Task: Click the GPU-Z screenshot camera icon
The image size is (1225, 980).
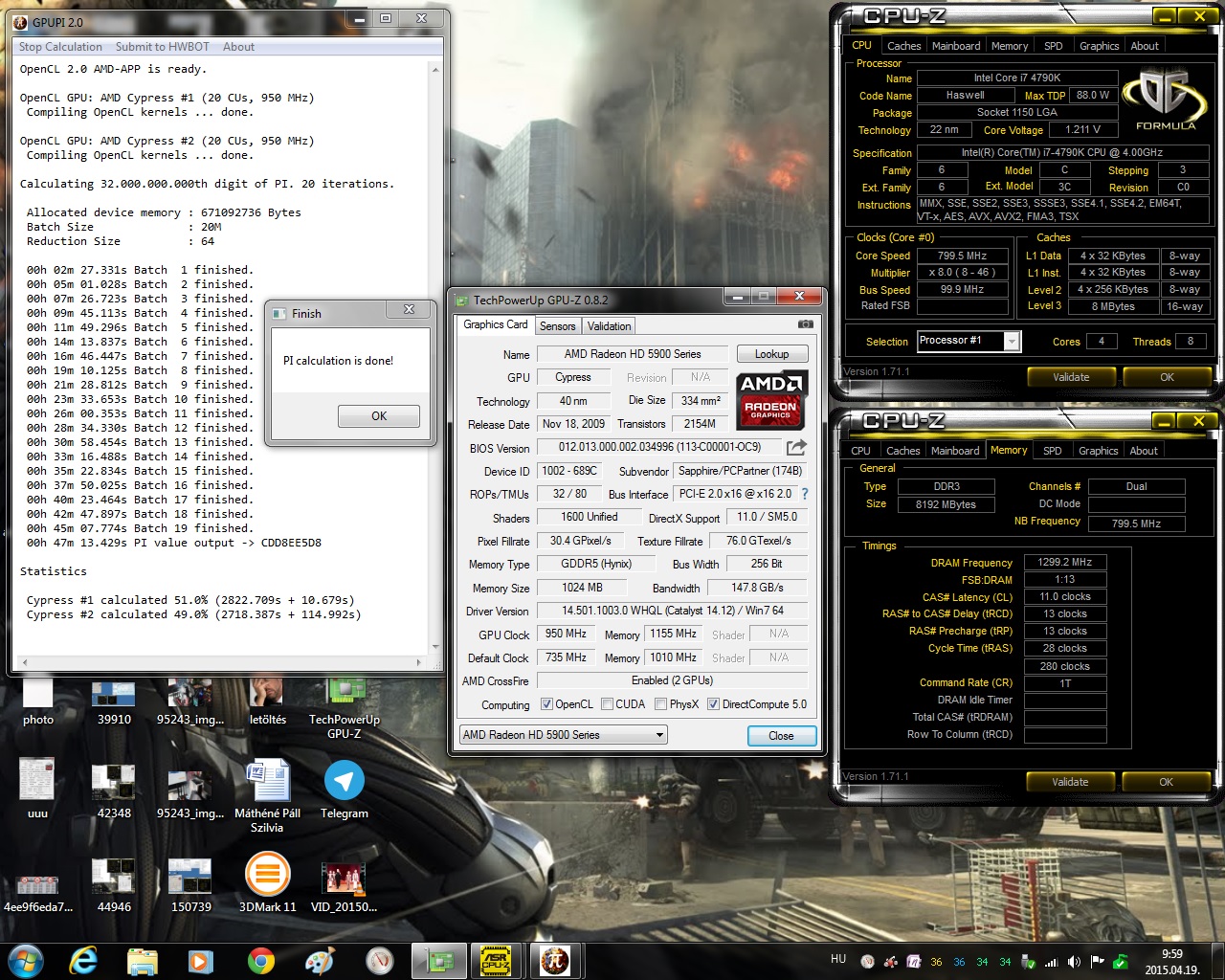Action: [x=806, y=324]
